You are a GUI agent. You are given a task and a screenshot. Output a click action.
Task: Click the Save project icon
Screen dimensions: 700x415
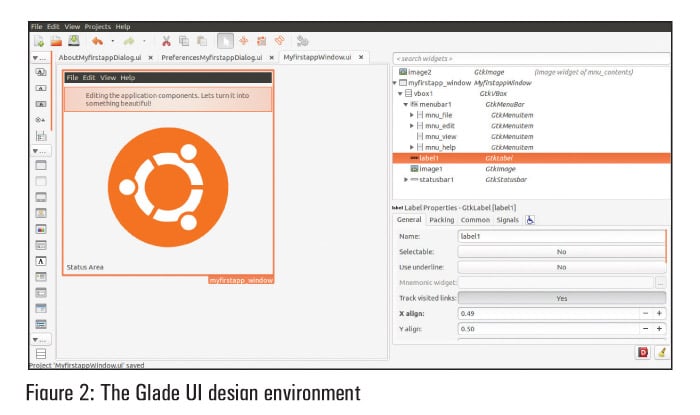[73, 41]
